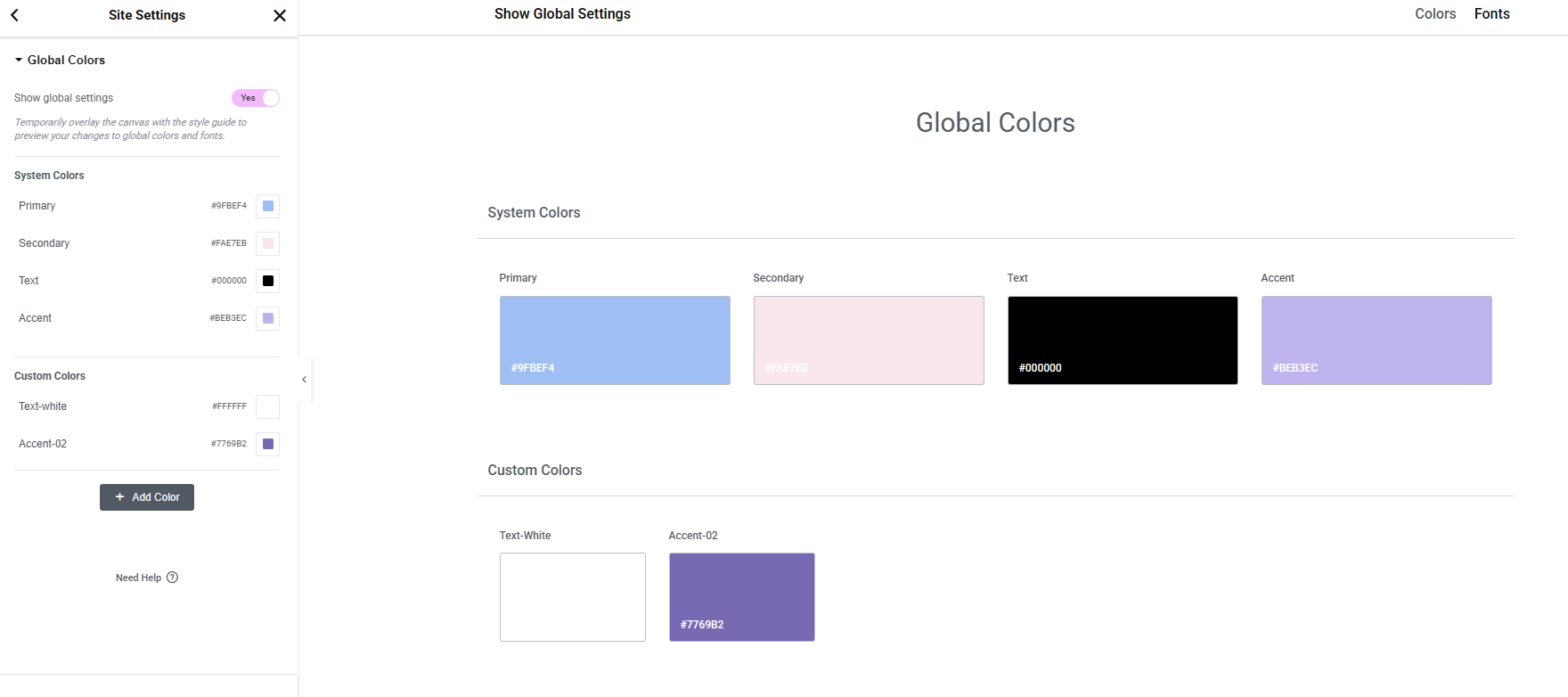Open the Accent color swatch in sidebar
Screen dimensions: 1568x697
coord(268,318)
